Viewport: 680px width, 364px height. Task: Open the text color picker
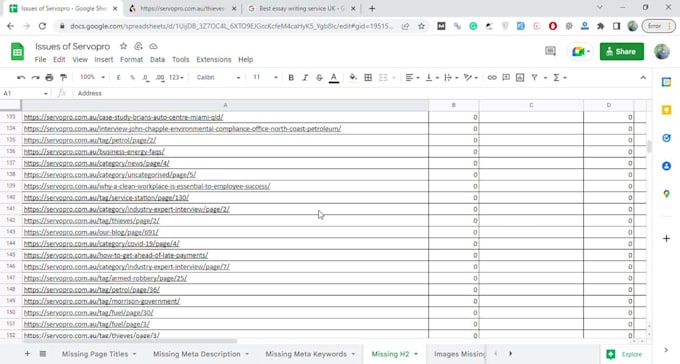coord(333,78)
